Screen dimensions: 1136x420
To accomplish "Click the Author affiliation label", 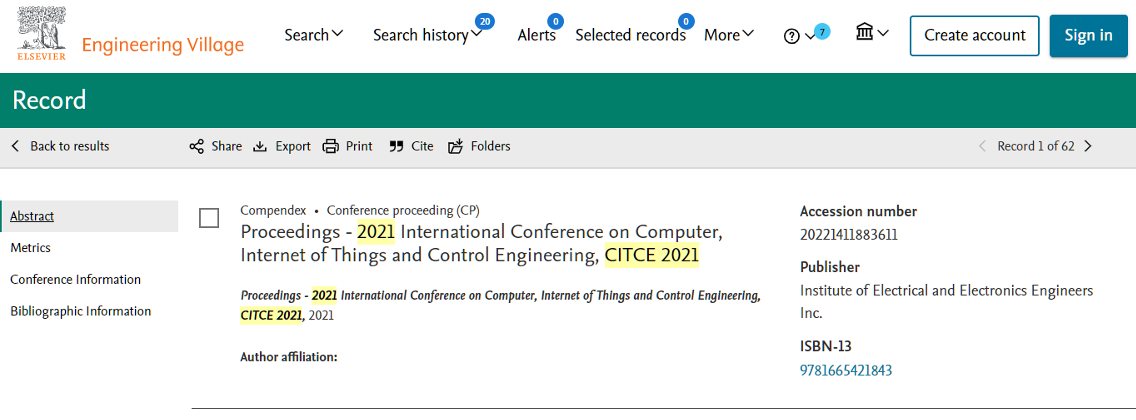I will tap(289, 357).
